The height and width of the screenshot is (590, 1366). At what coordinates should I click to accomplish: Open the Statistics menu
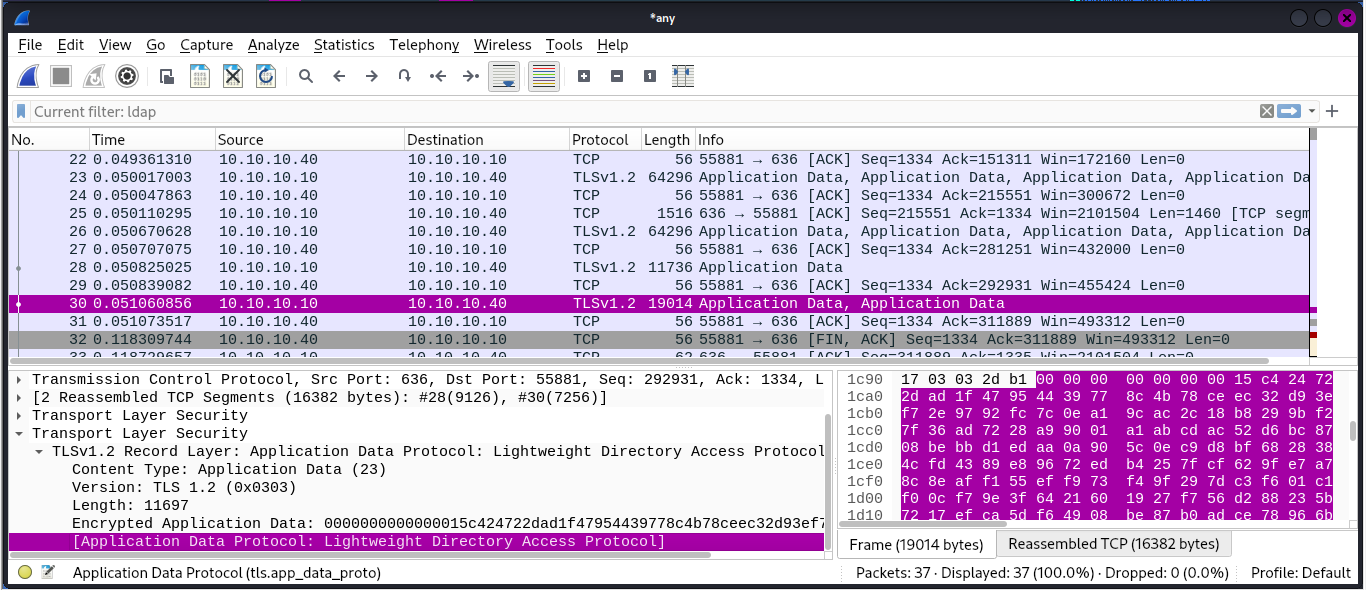(x=344, y=45)
